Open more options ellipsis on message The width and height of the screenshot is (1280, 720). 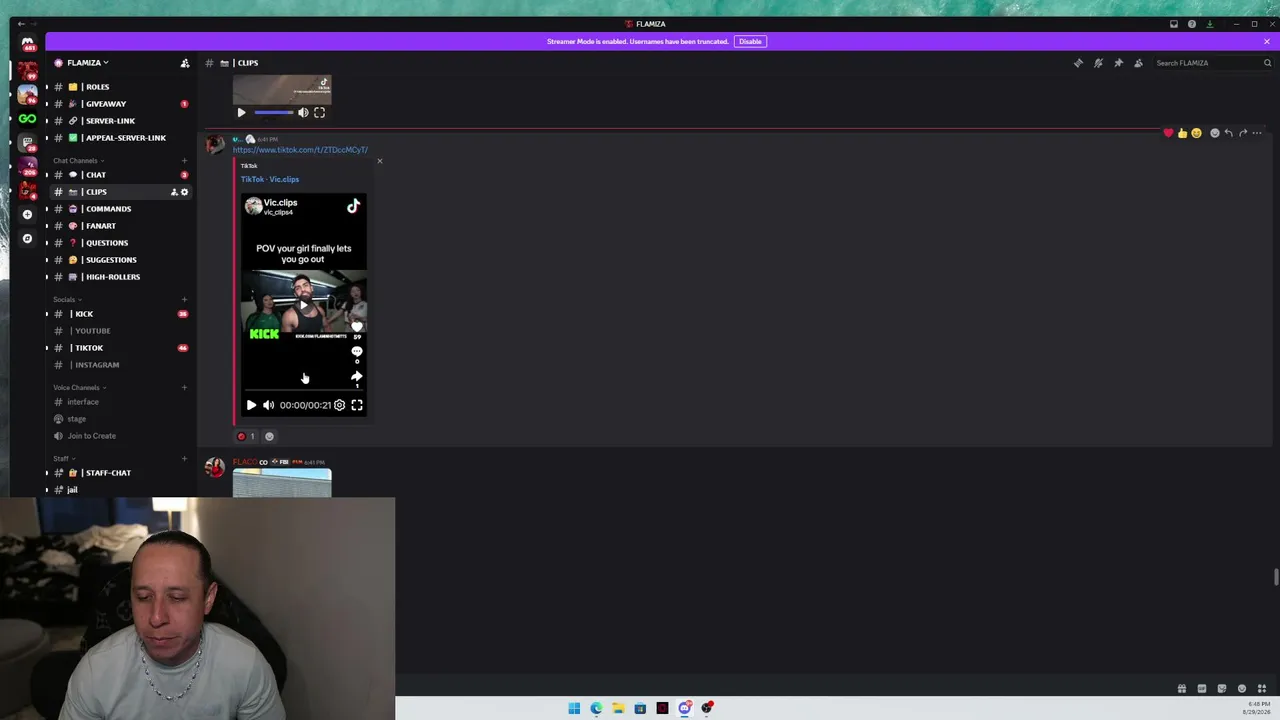point(1257,133)
